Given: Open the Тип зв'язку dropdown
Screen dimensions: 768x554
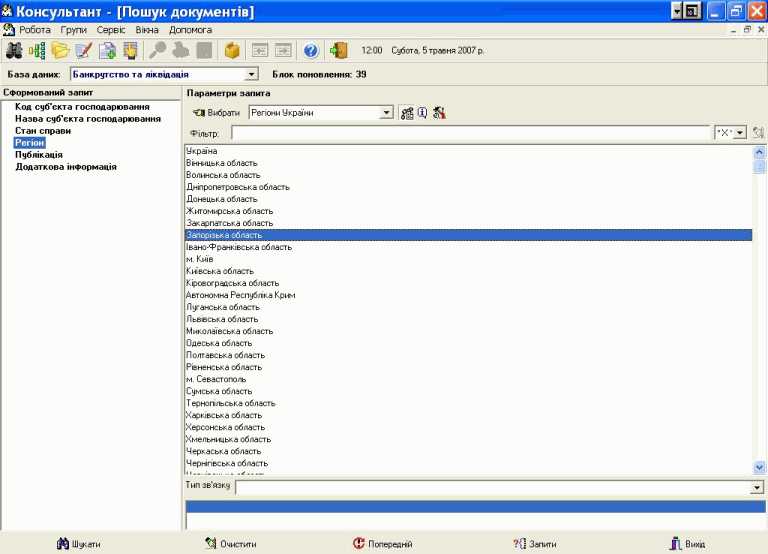Looking at the screenshot, I should coord(756,487).
